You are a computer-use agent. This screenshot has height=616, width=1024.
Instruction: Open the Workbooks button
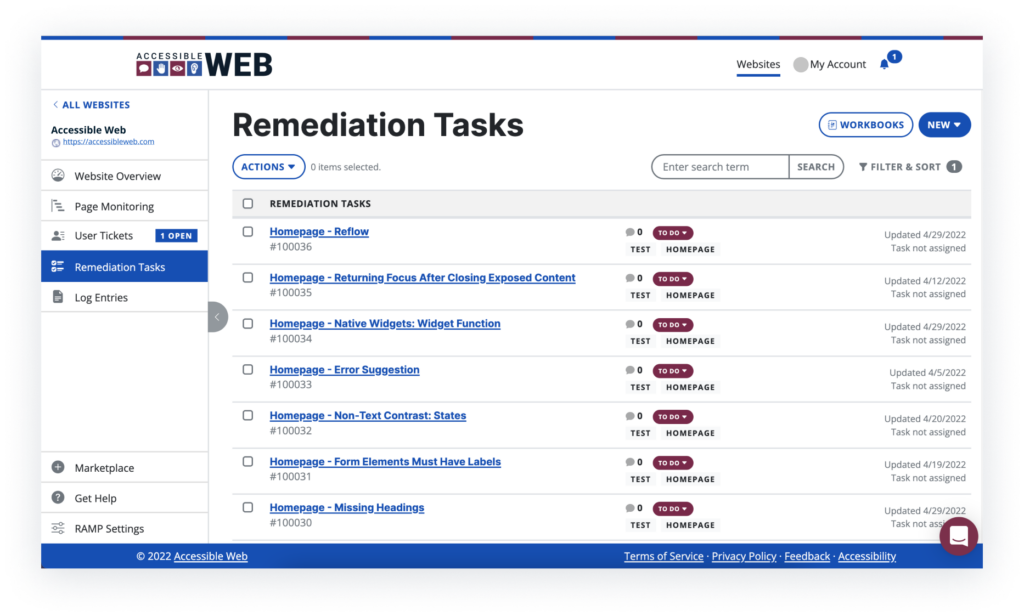pyautogui.click(x=866, y=125)
